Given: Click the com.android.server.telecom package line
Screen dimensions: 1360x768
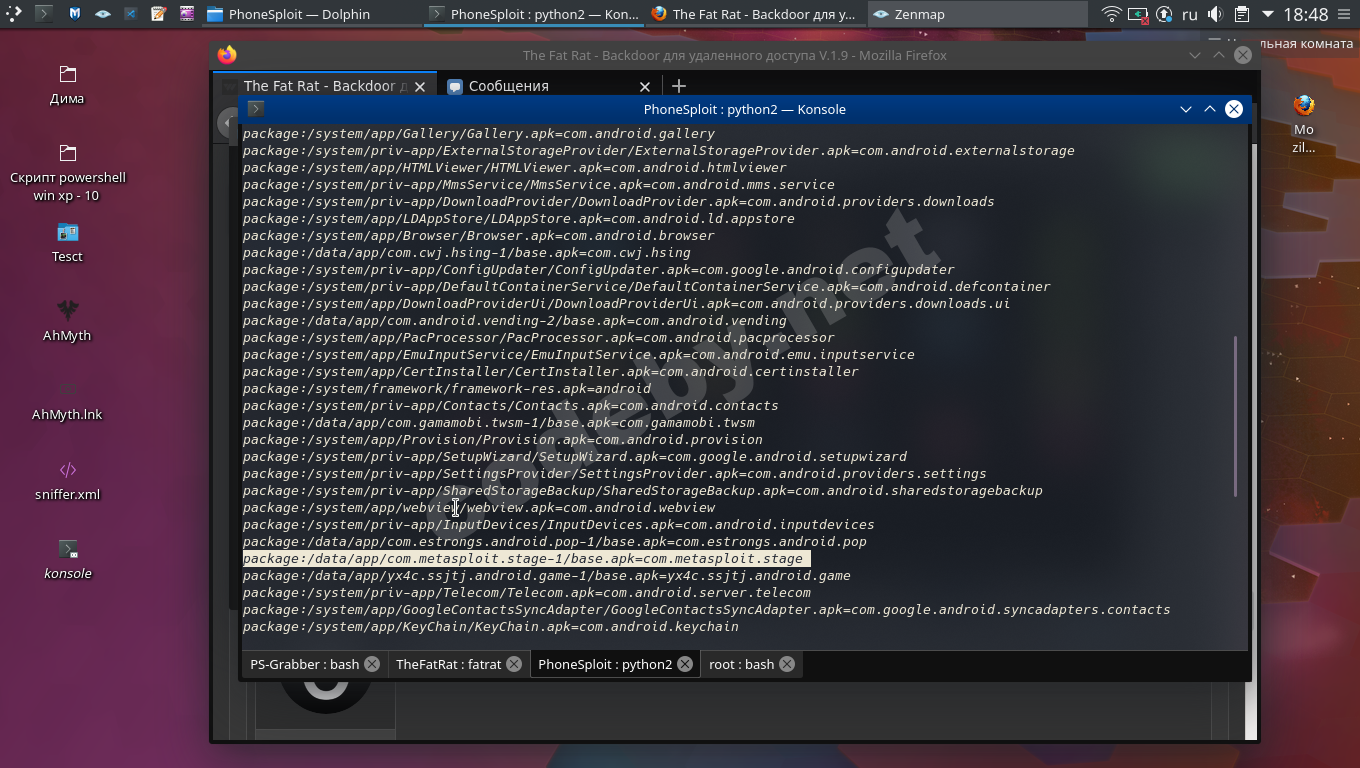Looking at the screenshot, I should [x=527, y=593].
